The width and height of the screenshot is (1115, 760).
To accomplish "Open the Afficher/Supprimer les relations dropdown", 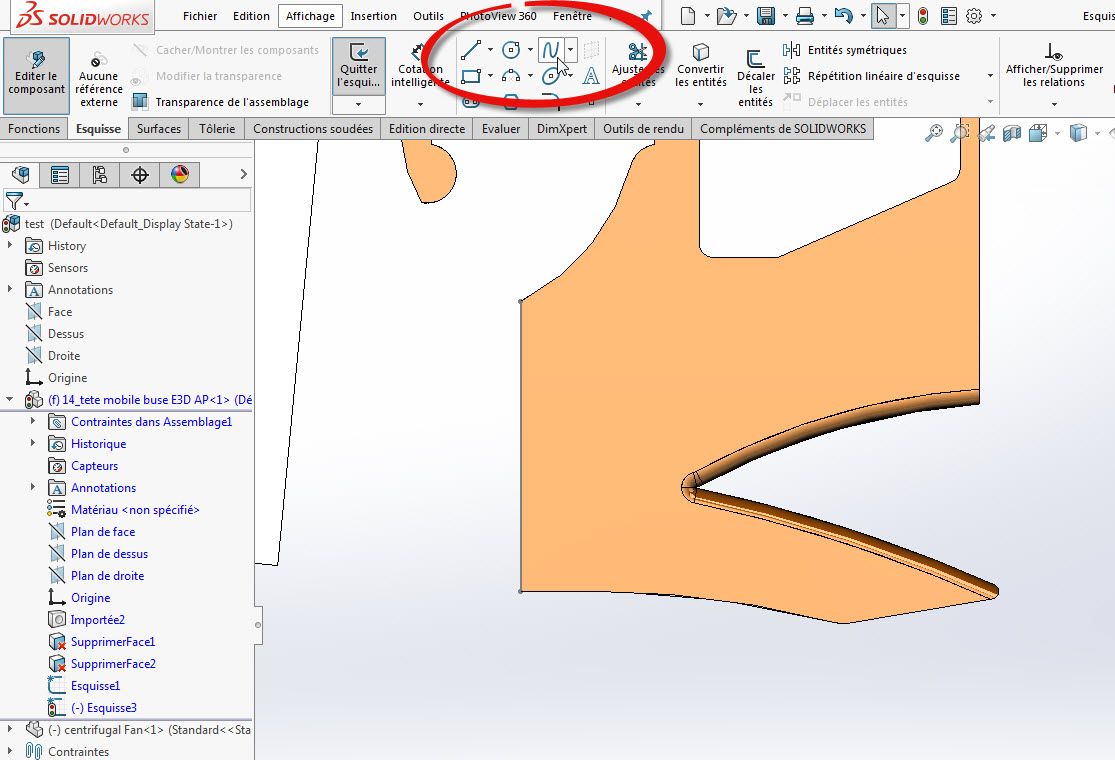I will tap(1054, 105).
